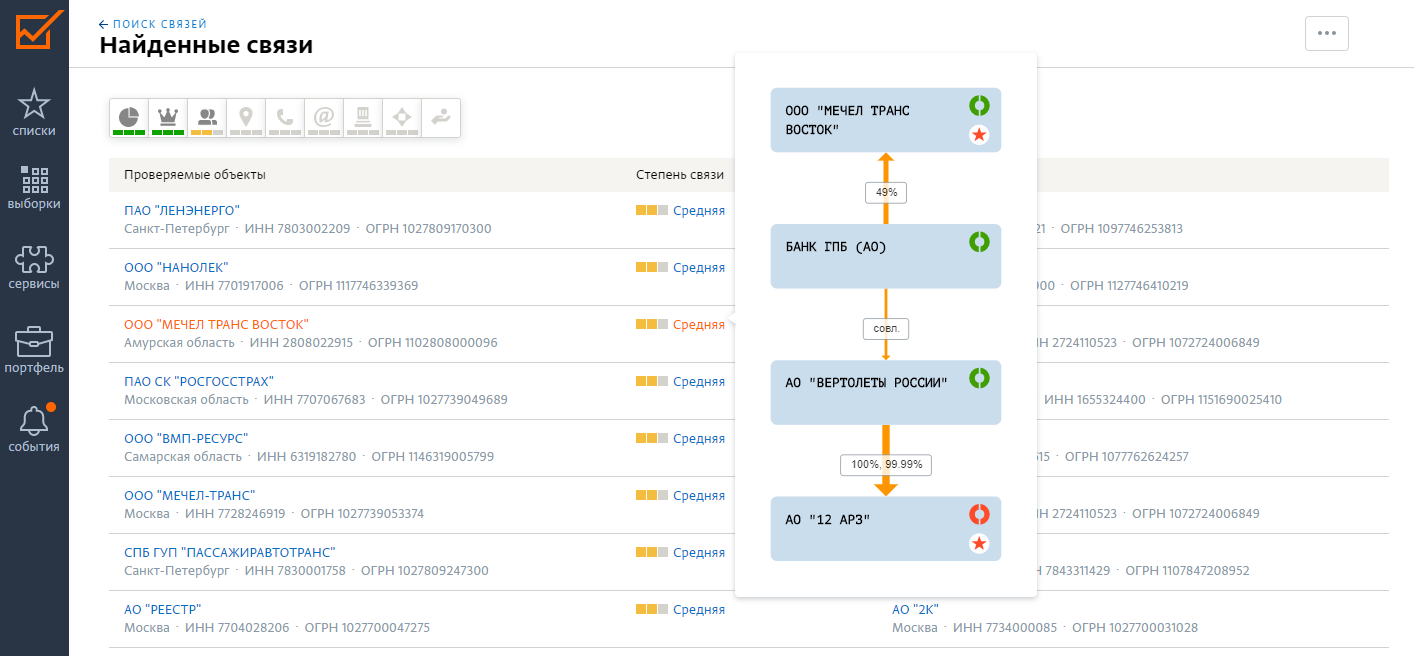Click connection strength bars in АО РЕЕСТР row
This screenshot has width=1414, height=656.
click(x=651, y=609)
